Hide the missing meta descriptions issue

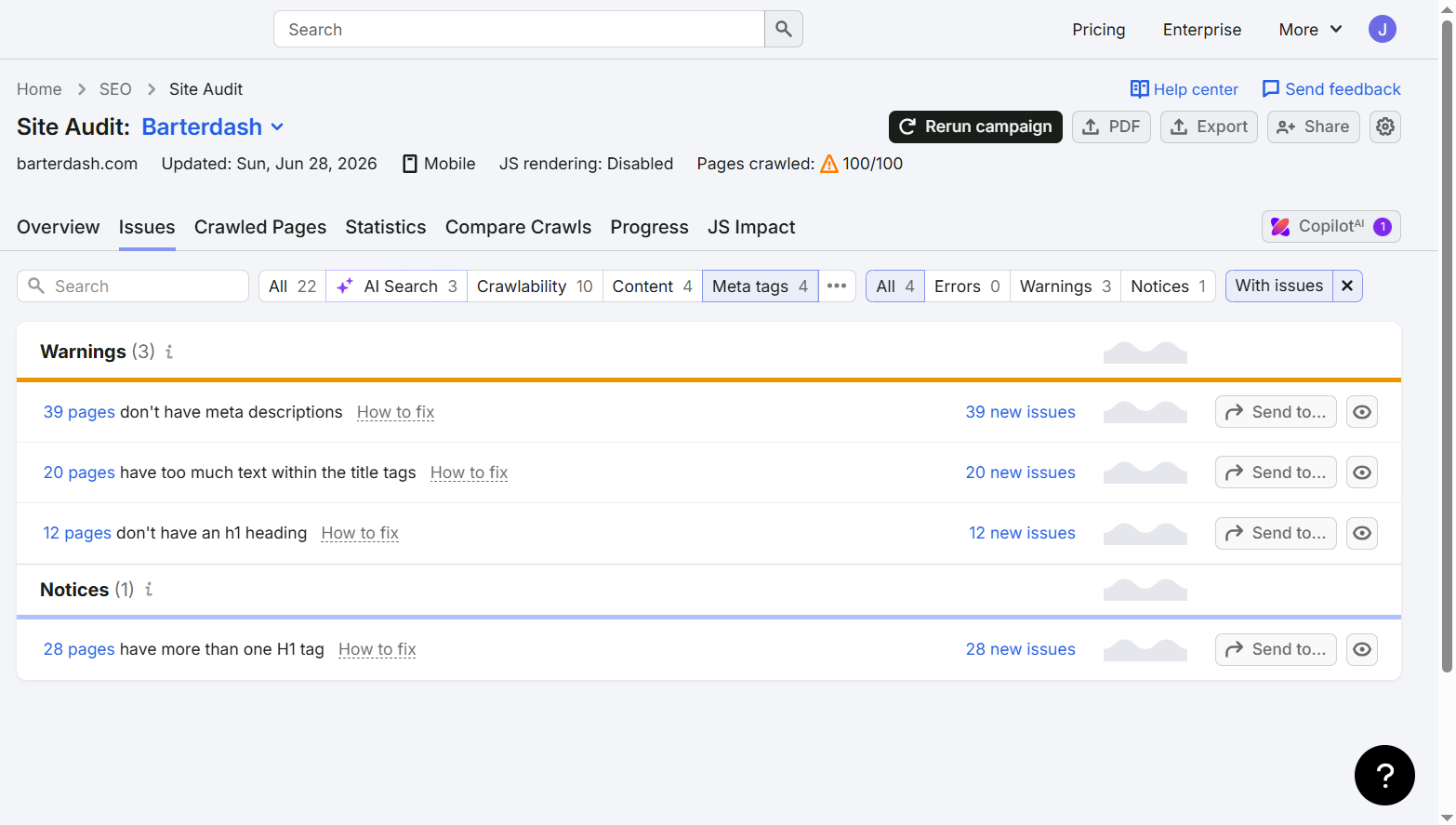tap(1361, 412)
